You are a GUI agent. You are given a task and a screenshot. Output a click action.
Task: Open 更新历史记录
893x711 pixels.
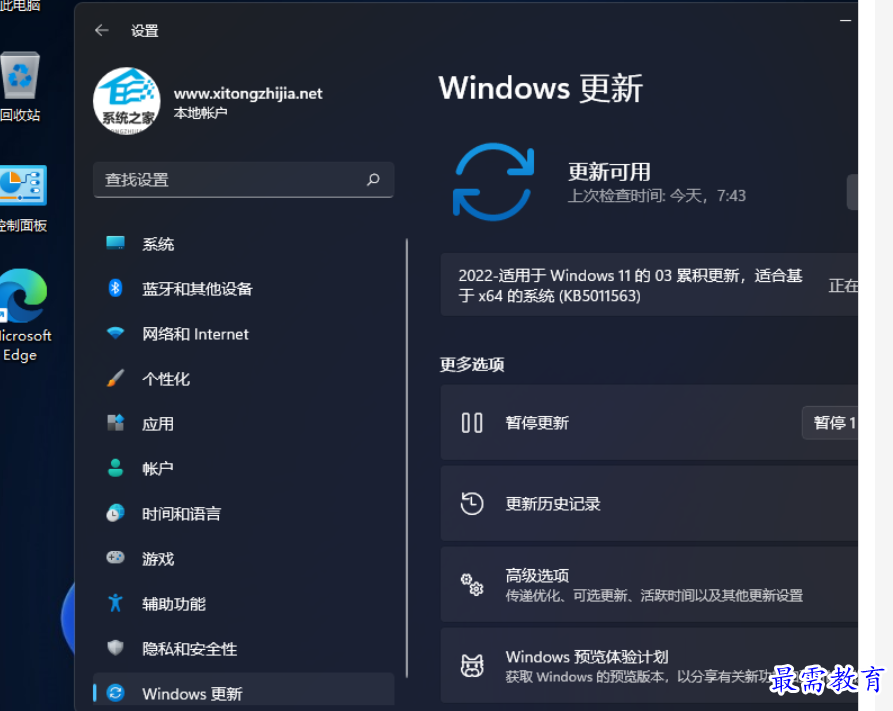[649, 504]
